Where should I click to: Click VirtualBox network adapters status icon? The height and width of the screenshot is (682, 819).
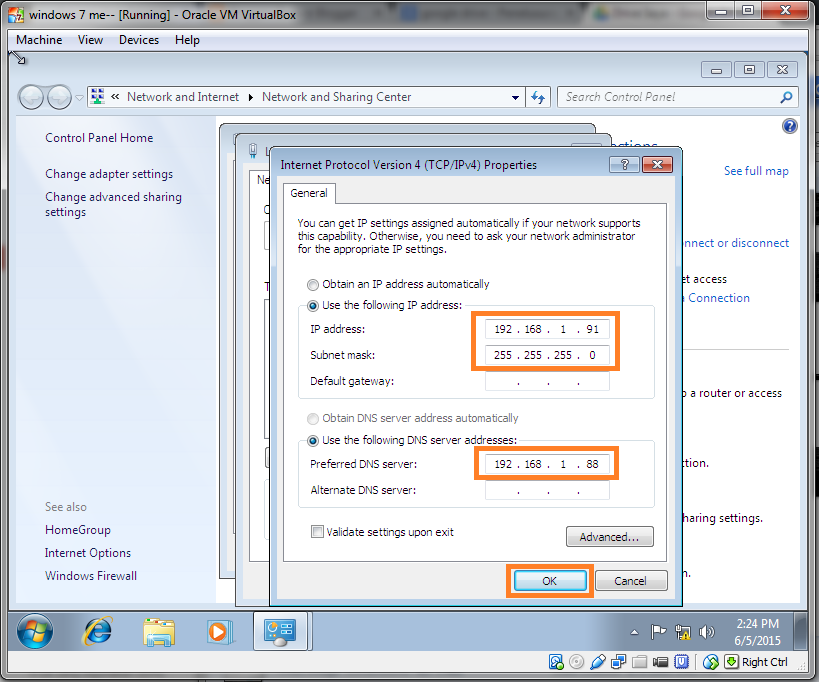pos(618,662)
